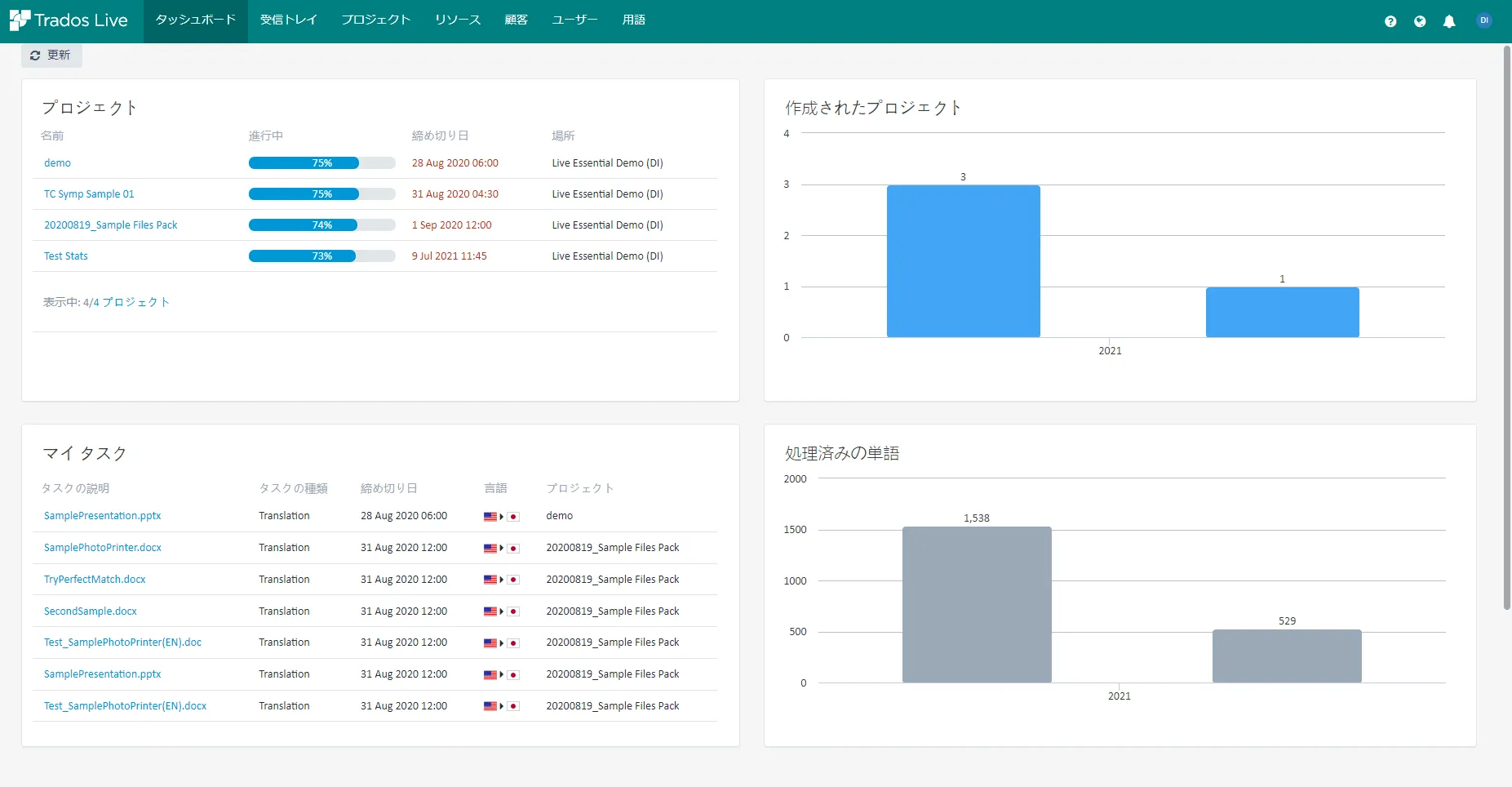Click the TC Symp Sample 01 progress bar
This screenshot has height=787, width=1512.
point(322,194)
